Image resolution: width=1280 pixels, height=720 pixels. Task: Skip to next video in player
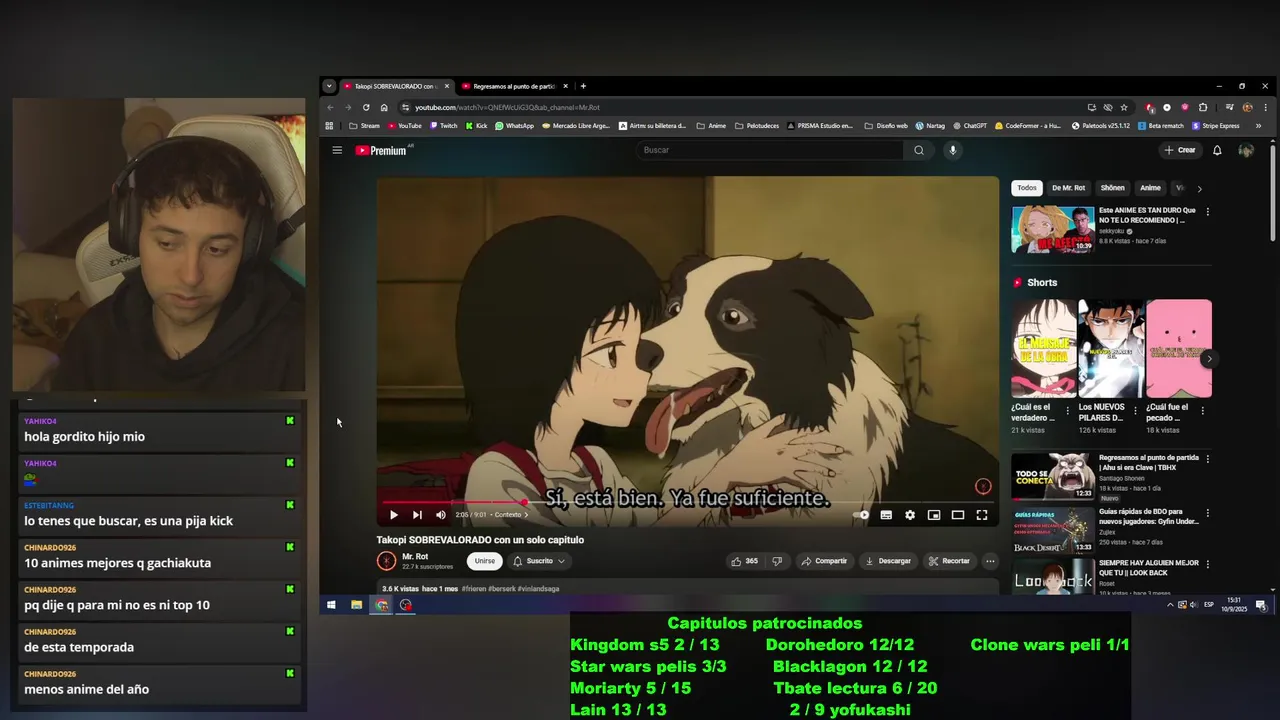(x=417, y=515)
